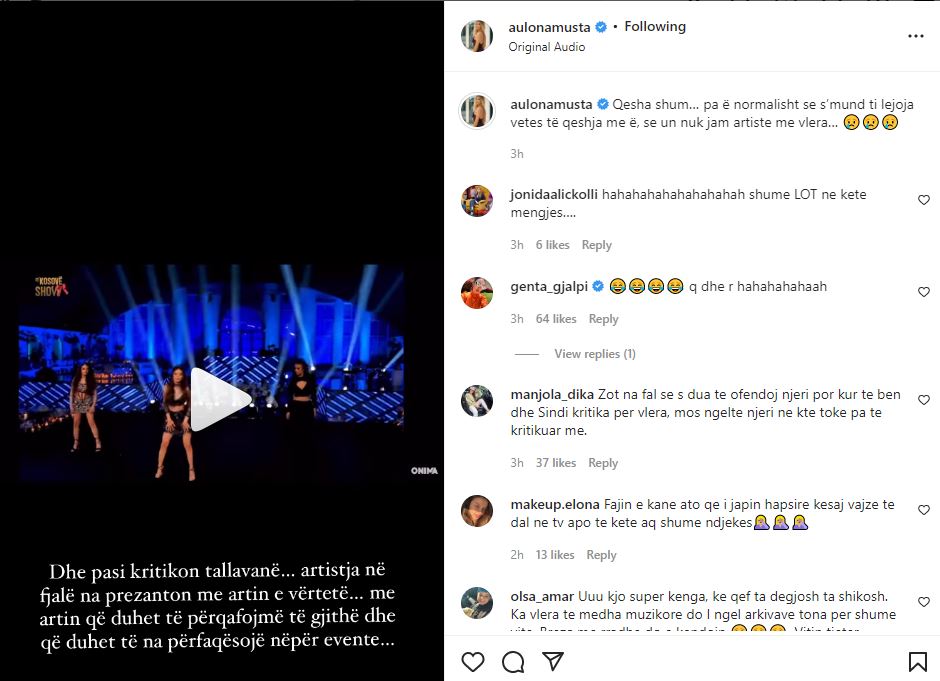The height and width of the screenshot is (681, 940).
Task: Like manjola_dika's comment heart
Action: (x=923, y=402)
